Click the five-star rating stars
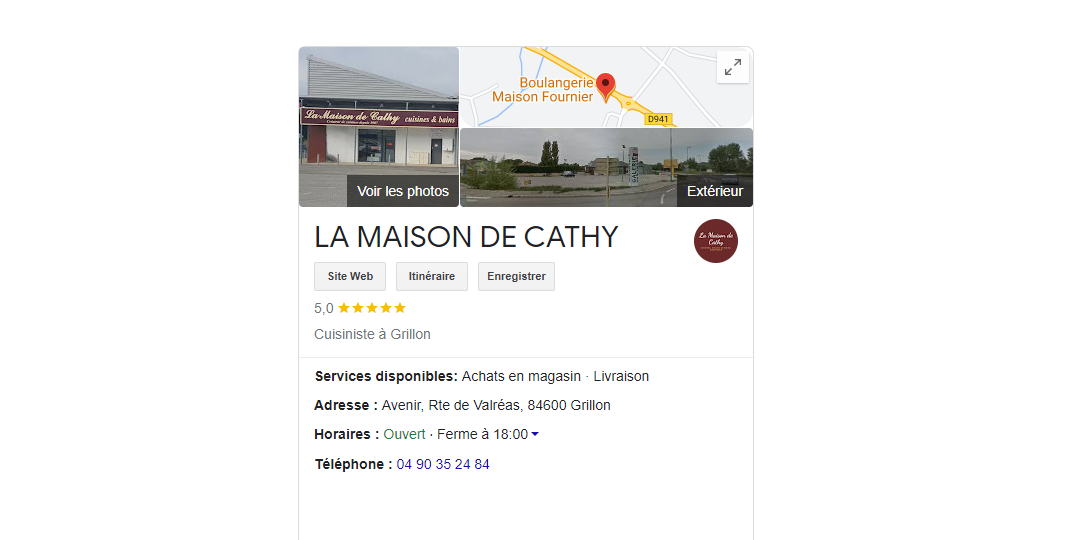1080x540 pixels. (372, 308)
